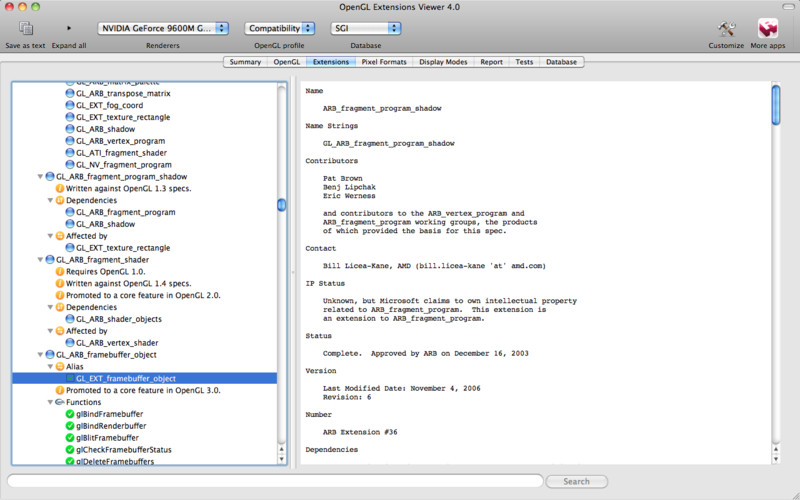Open the More apps icon
800x500 pixels.
tap(768, 28)
